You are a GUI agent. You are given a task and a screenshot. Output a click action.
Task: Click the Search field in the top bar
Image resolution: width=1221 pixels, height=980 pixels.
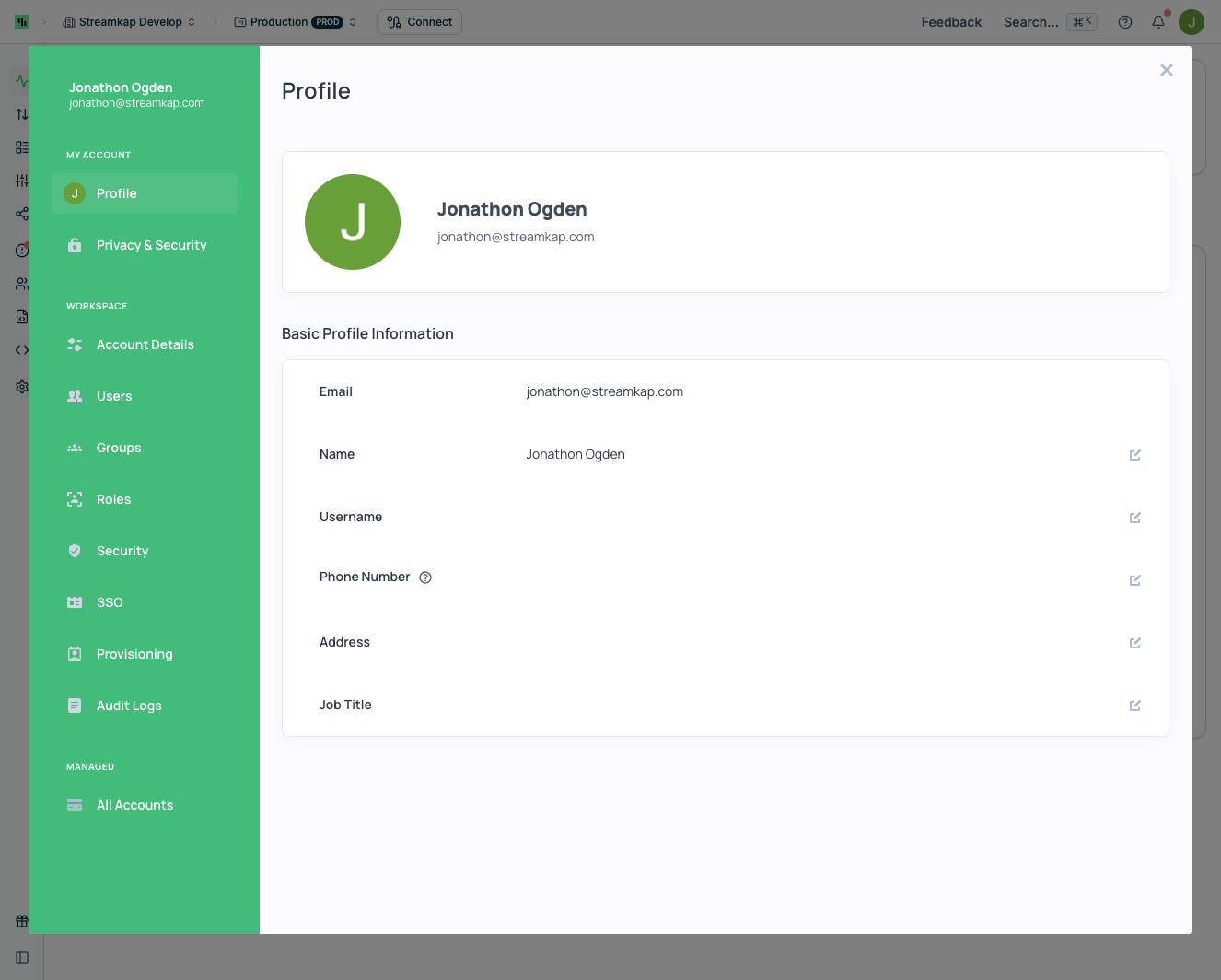(1030, 21)
